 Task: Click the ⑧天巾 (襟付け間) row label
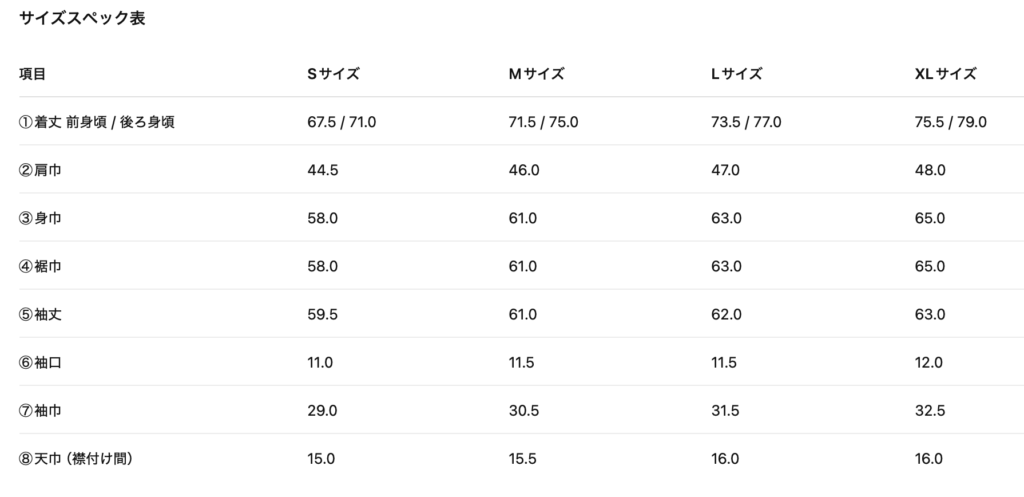click(x=76, y=459)
